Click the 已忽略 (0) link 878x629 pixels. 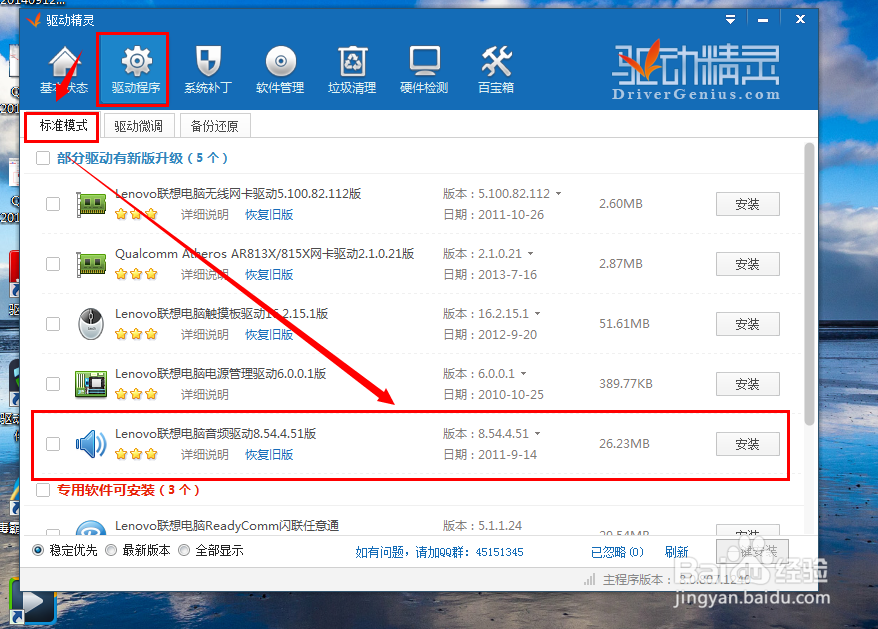[617, 552]
